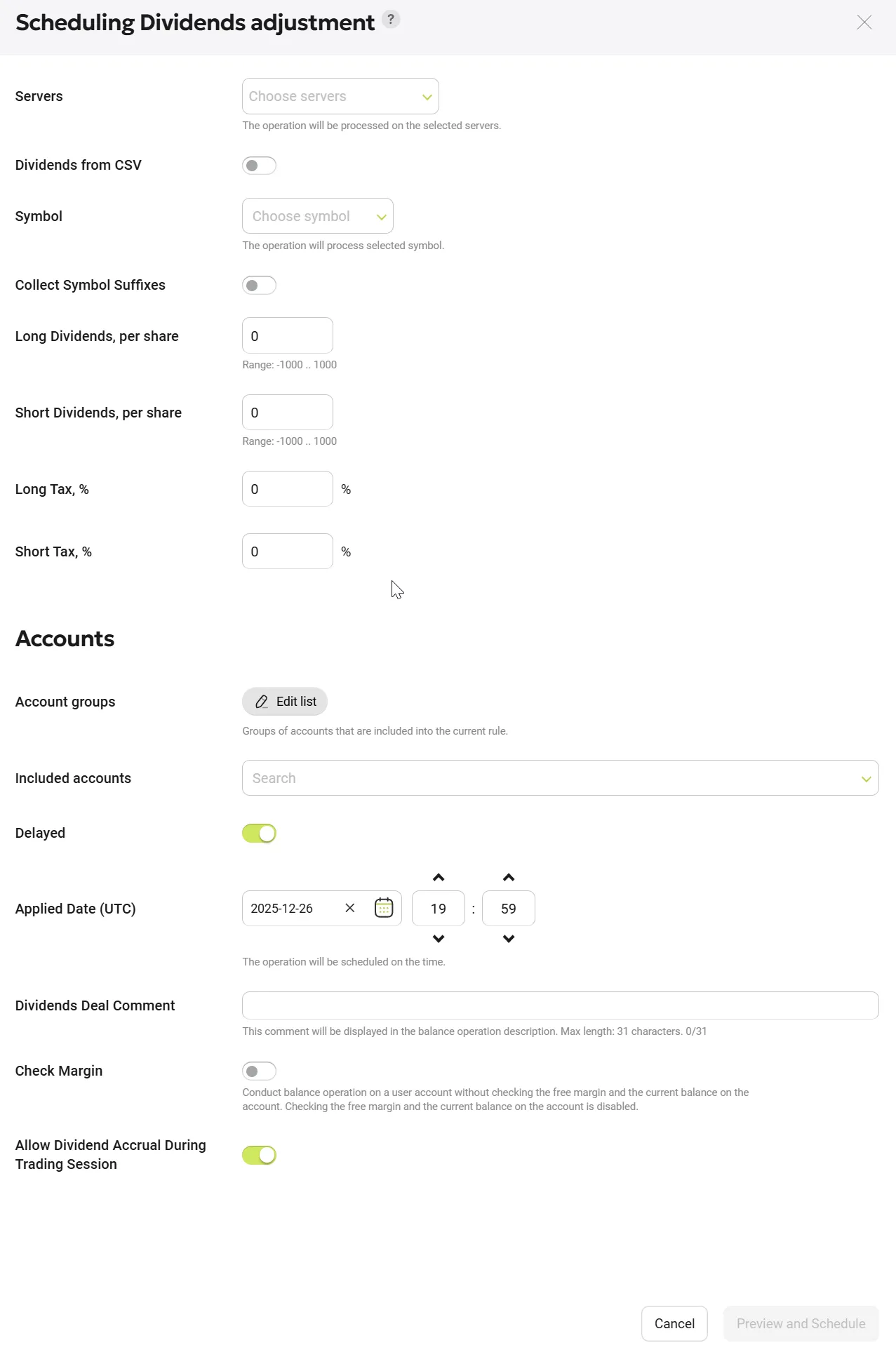Decrease the minutes with down arrow
Viewport: 896px width, 1357px height.
pyautogui.click(x=509, y=939)
